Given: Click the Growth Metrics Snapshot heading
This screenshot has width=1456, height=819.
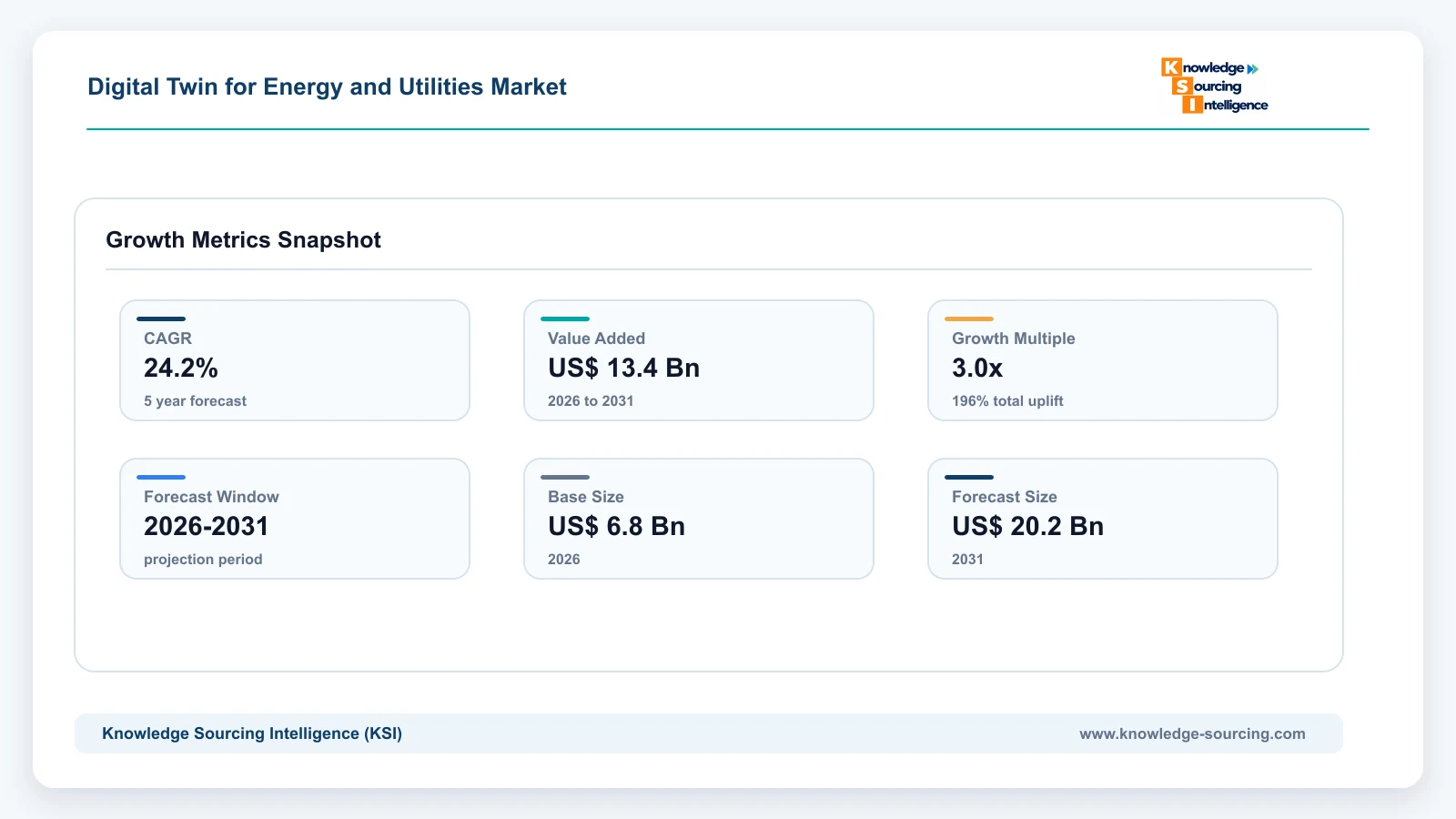Looking at the screenshot, I should pos(243,239).
